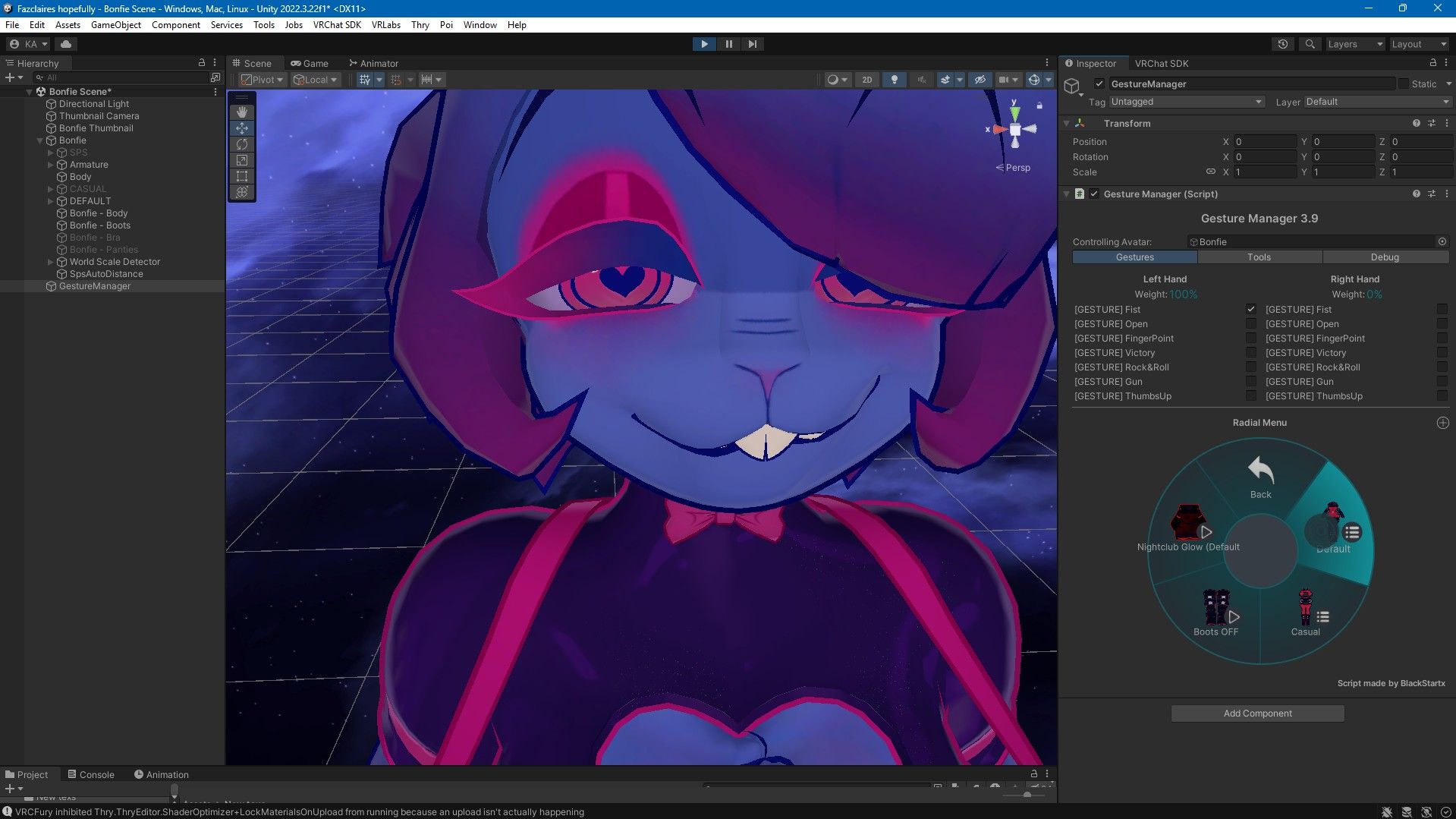Click Back in the radial menu
1456x819 pixels.
pos(1260,477)
